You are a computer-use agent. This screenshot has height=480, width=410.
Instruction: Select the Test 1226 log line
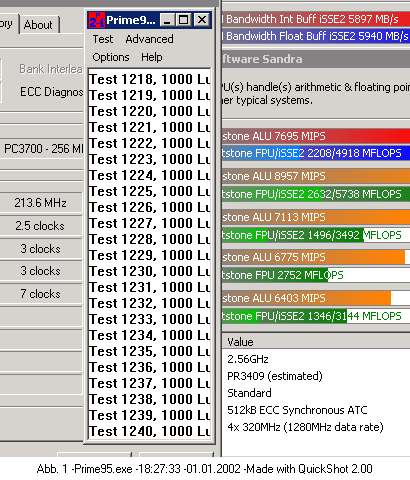(150, 207)
